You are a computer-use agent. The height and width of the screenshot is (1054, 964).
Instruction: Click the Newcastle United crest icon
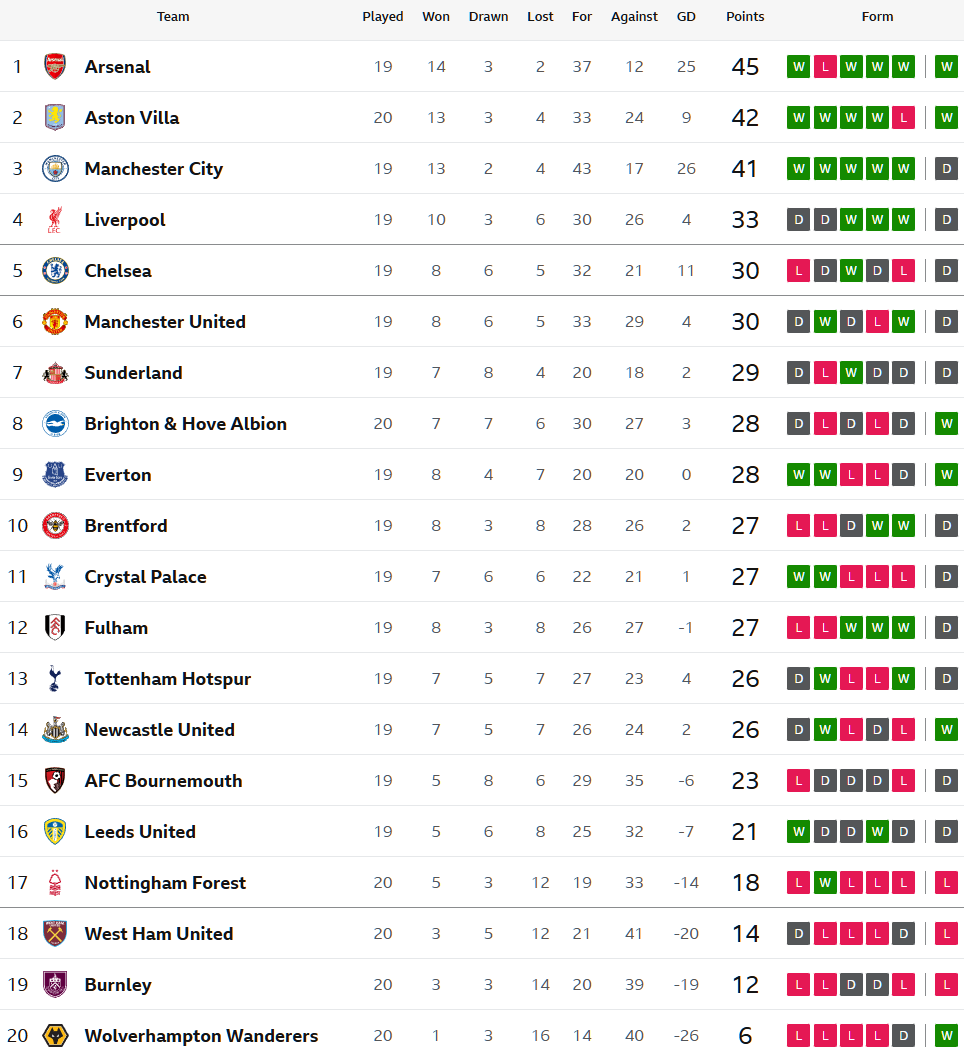point(55,730)
